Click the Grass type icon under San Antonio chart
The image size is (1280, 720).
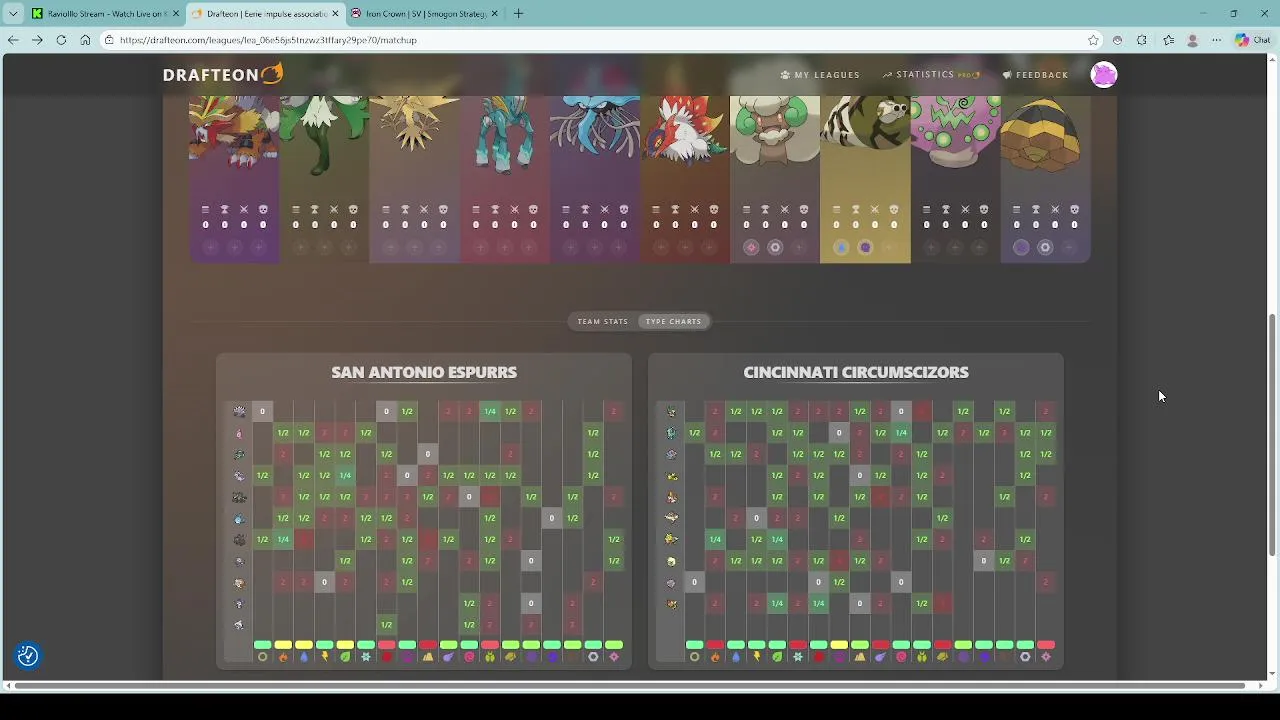pyautogui.click(x=345, y=657)
